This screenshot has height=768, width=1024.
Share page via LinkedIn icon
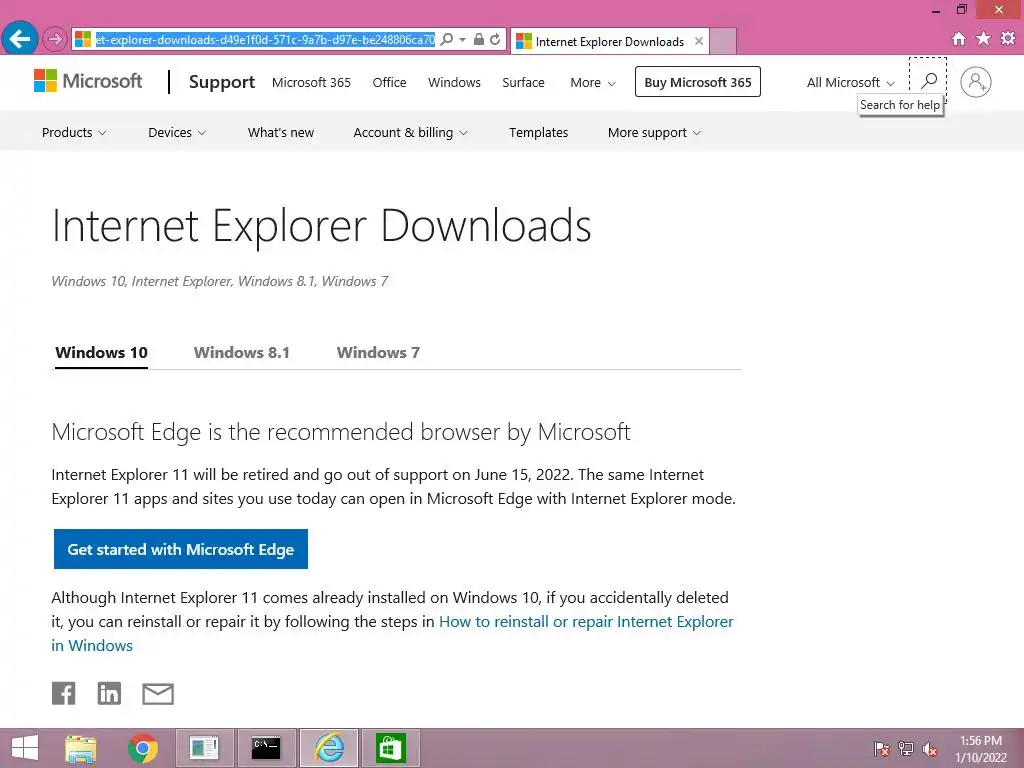pos(109,694)
